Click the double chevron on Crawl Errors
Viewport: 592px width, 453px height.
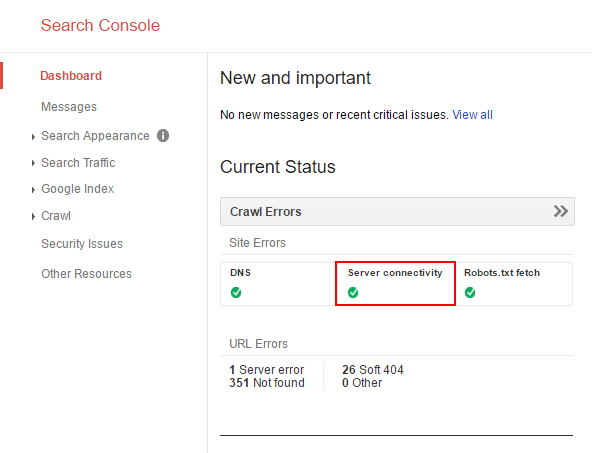click(561, 211)
